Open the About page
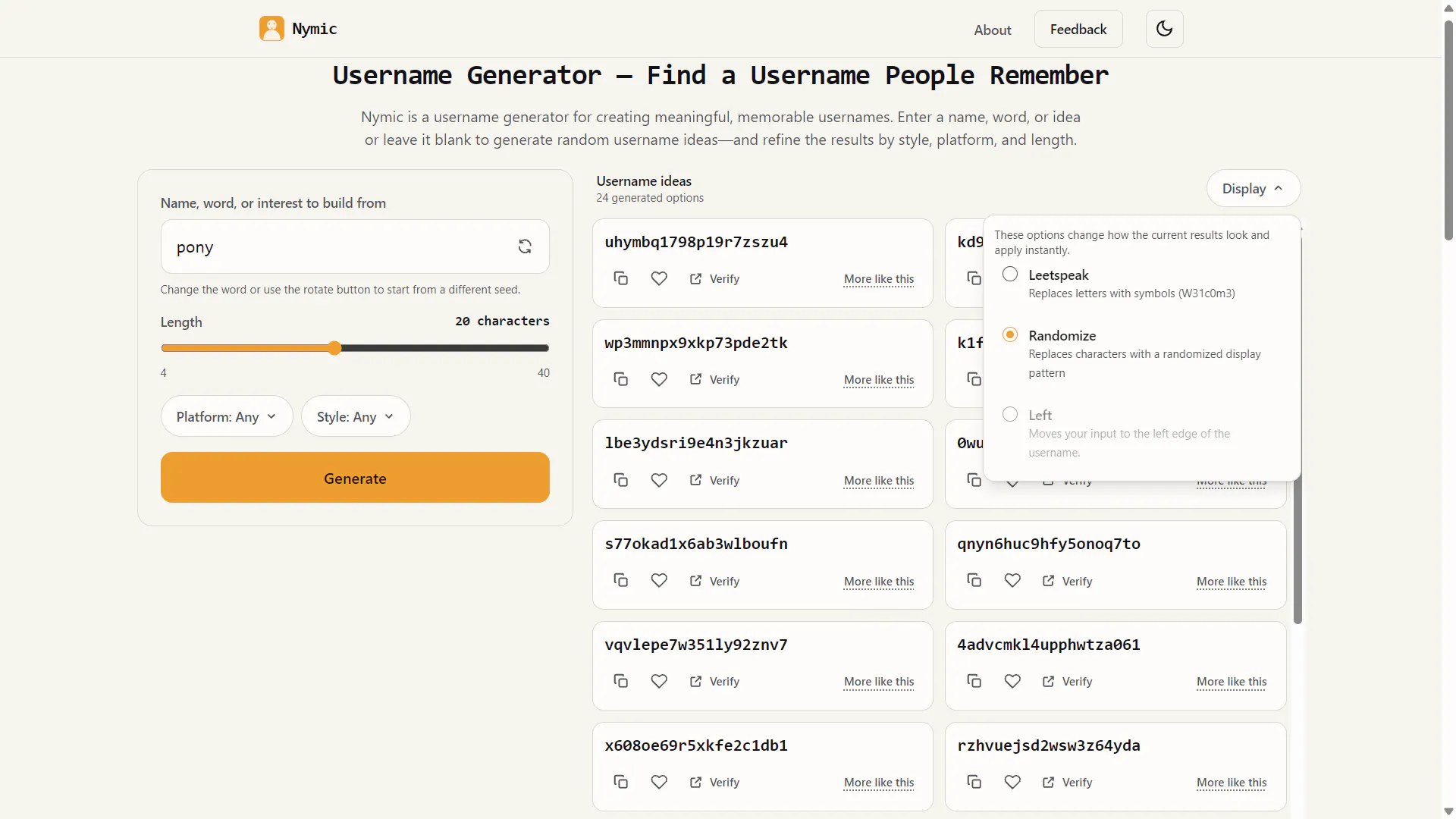The image size is (1456, 819). click(x=993, y=30)
